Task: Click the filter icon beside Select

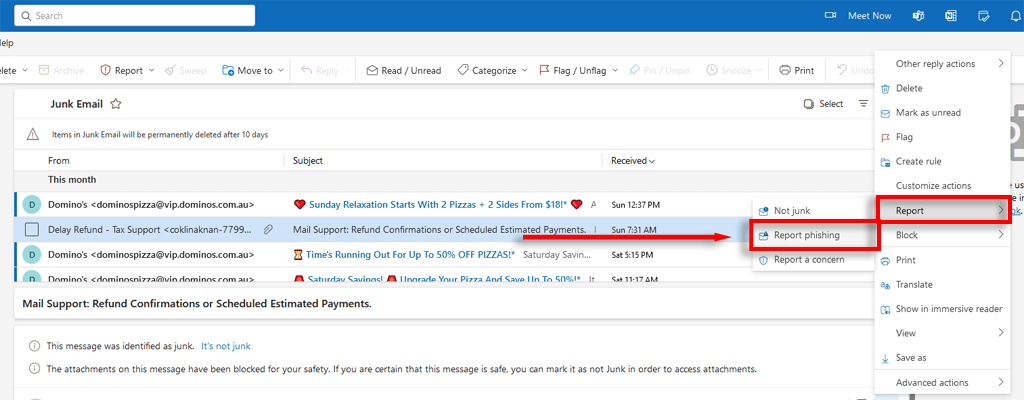Action: coord(863,104)
